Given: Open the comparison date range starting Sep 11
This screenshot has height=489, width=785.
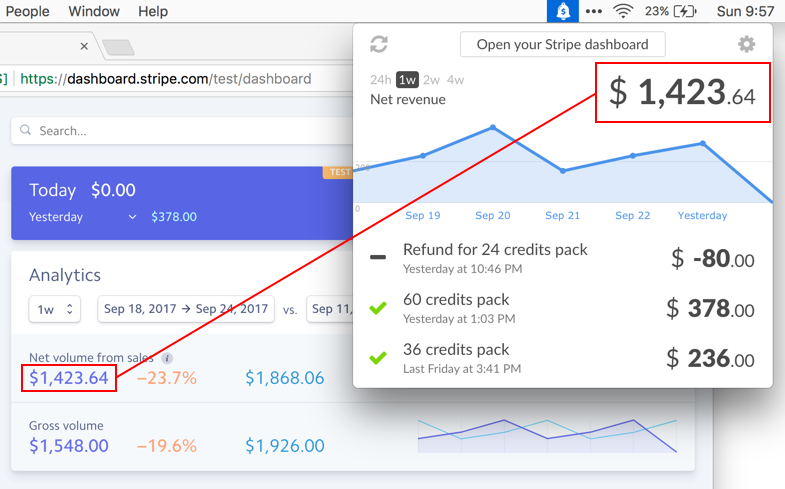Looking at the screenshot, I should click(x=330, y=309).
